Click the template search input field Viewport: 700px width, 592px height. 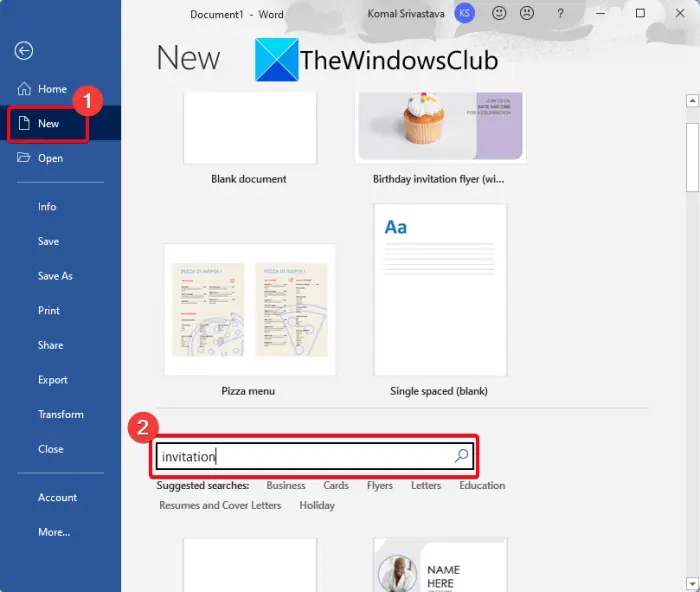[x=314, y=456]
